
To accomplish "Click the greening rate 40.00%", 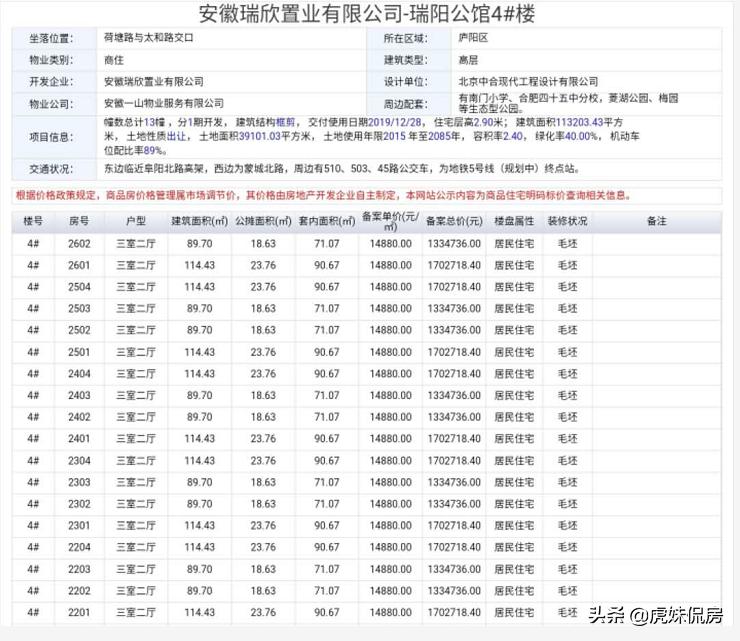I will pos(581,136).
